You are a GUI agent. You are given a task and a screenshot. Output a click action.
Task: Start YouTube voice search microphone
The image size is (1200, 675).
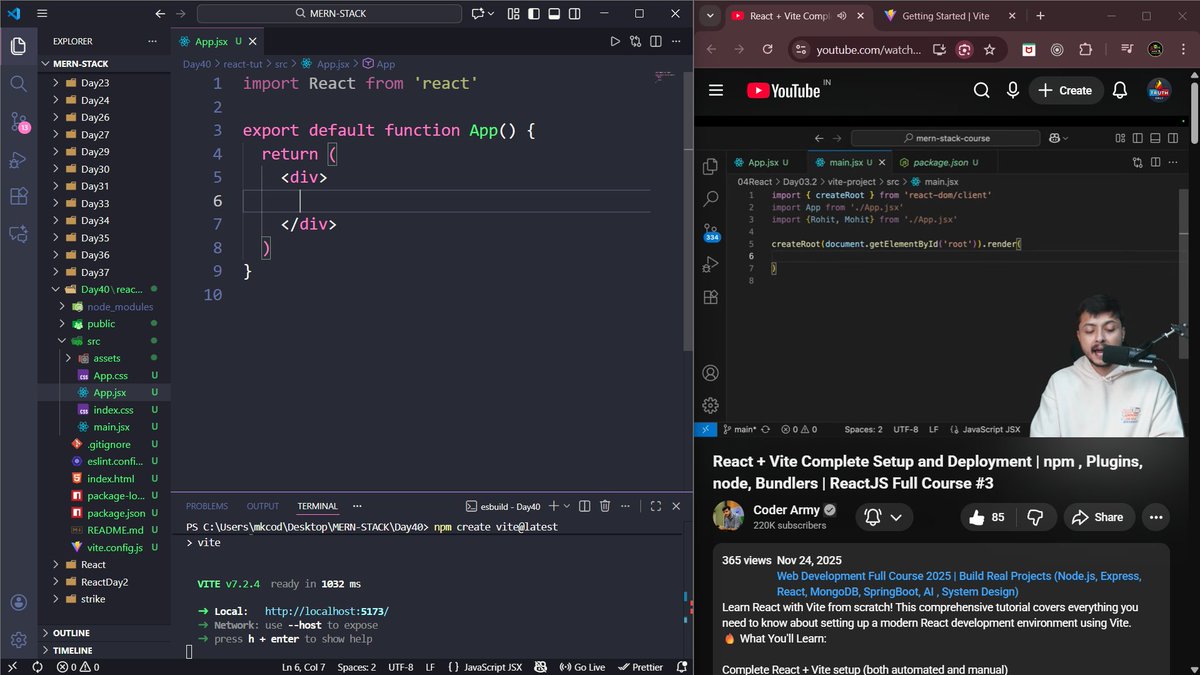click(1013, 90)
